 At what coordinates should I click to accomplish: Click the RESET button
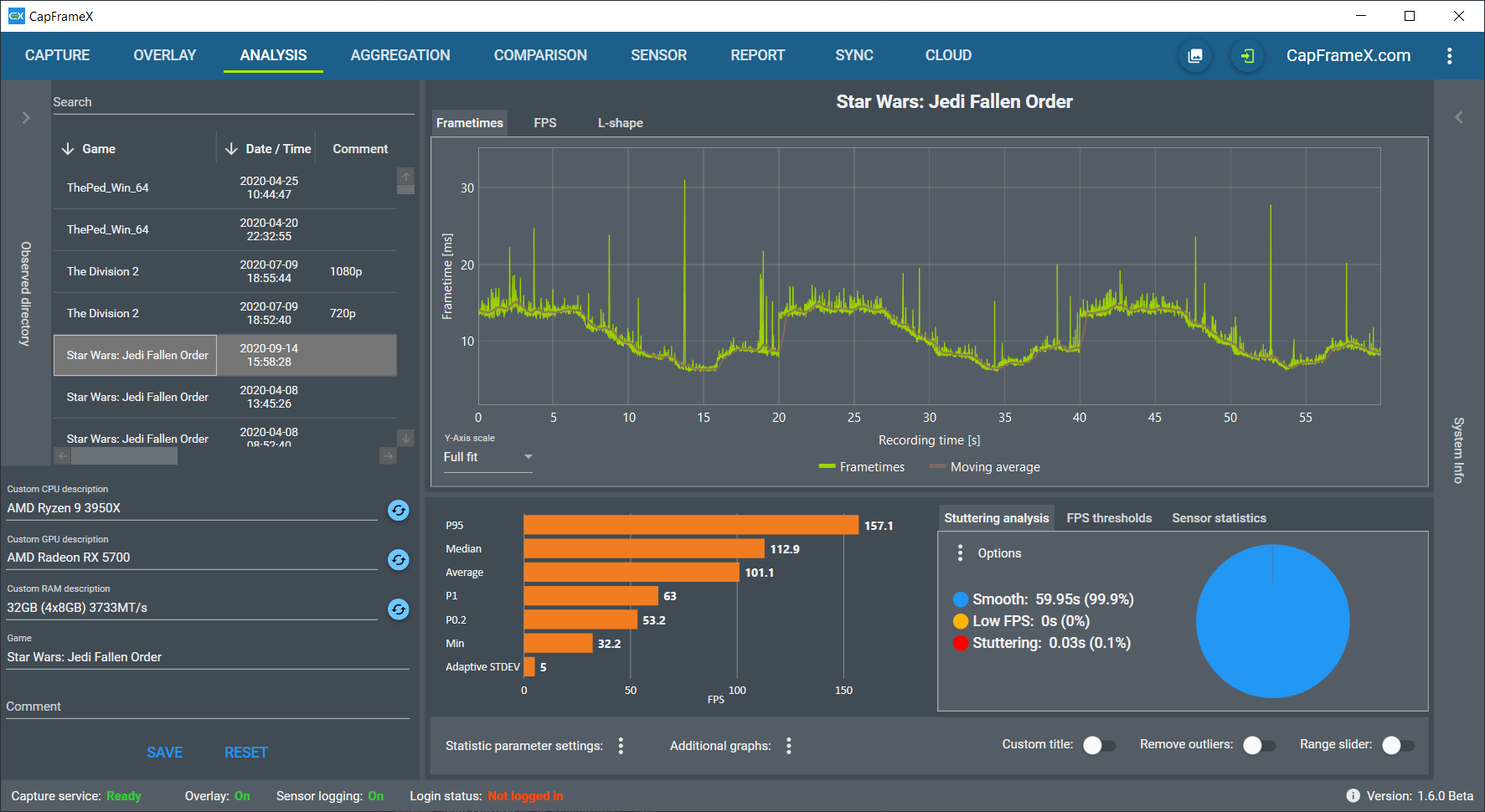point(246,753)
